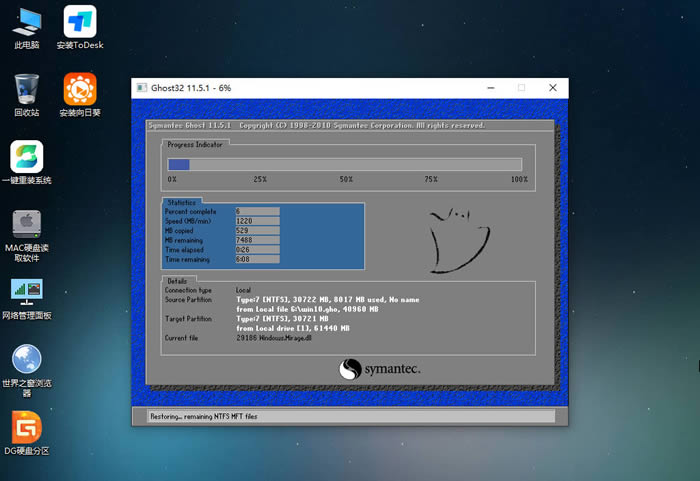This screenshot has height=481, width=700.
Task: Click the Speed (MB/min) value field
Action: [256, 221]
